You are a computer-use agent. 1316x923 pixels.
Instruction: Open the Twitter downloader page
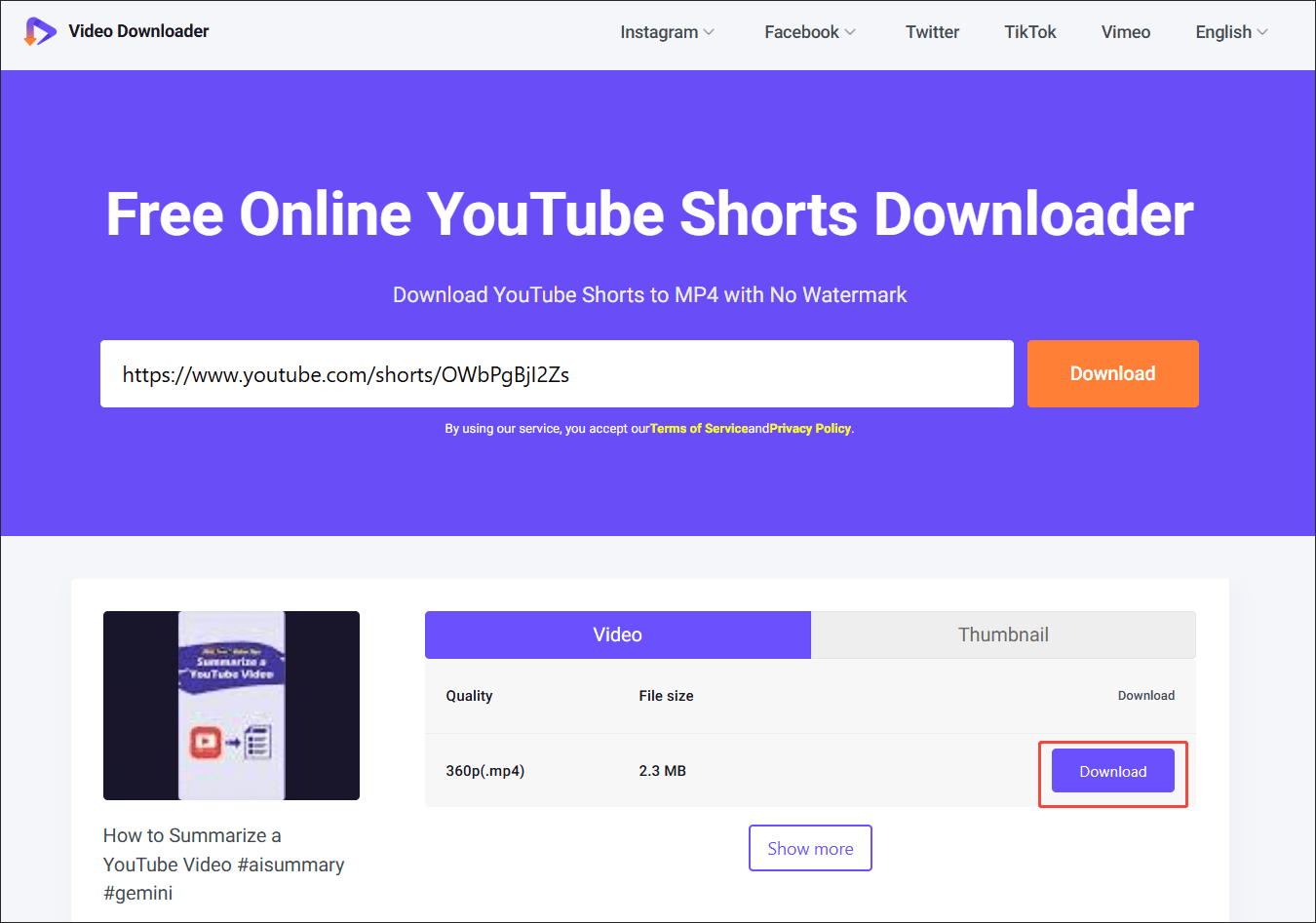(932, 32)
